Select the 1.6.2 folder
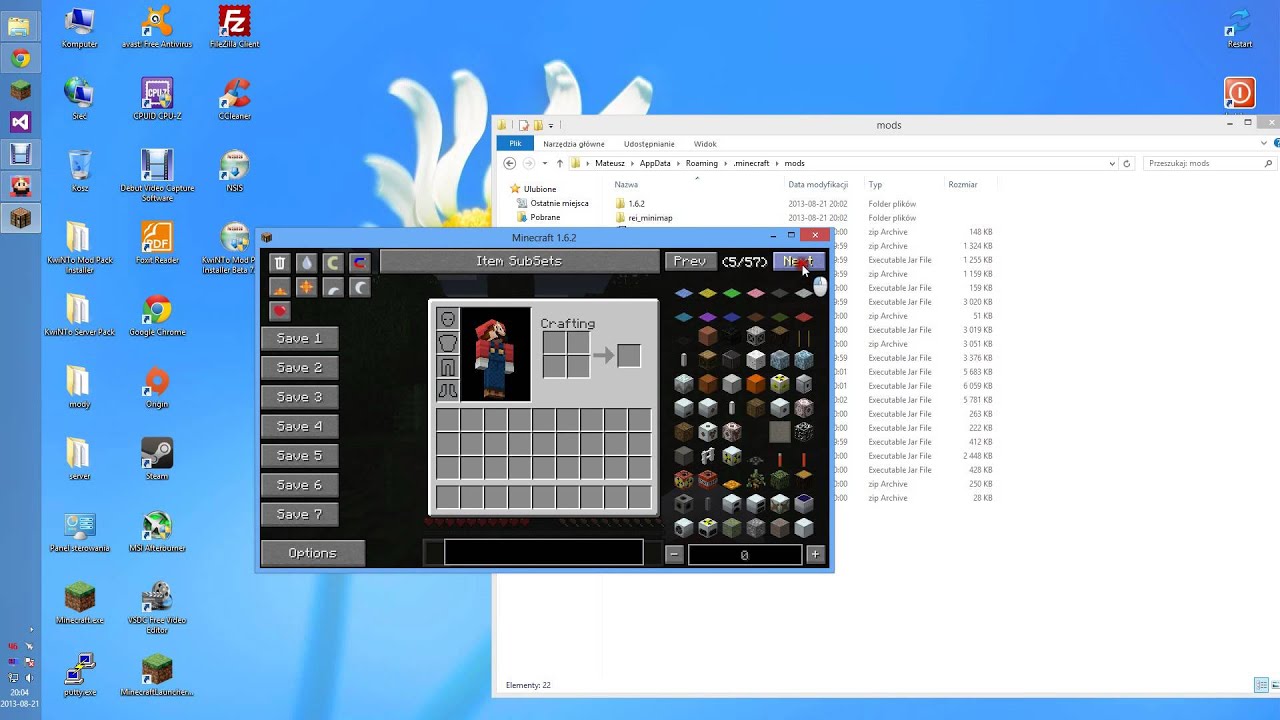Image resolution: width=1280 pixels, height=720 pixels. (x=630, y=204)
